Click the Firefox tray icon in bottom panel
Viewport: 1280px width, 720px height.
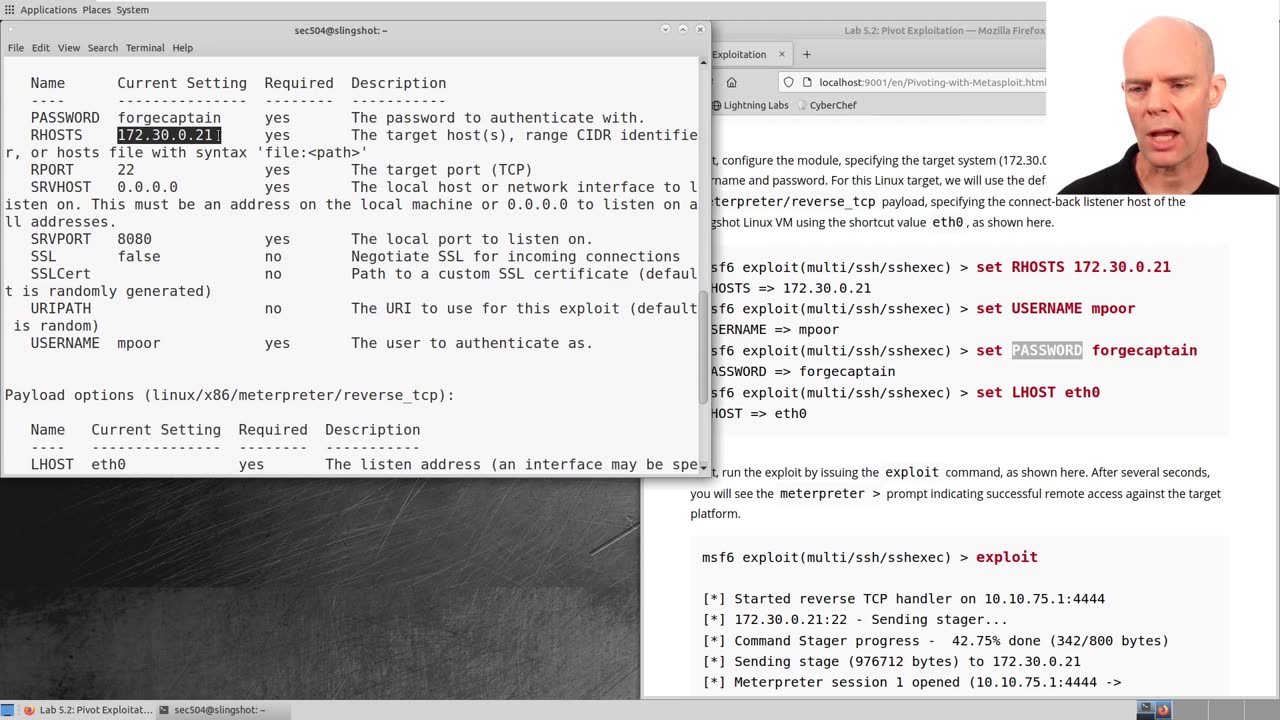click(x=1163, y=710)
